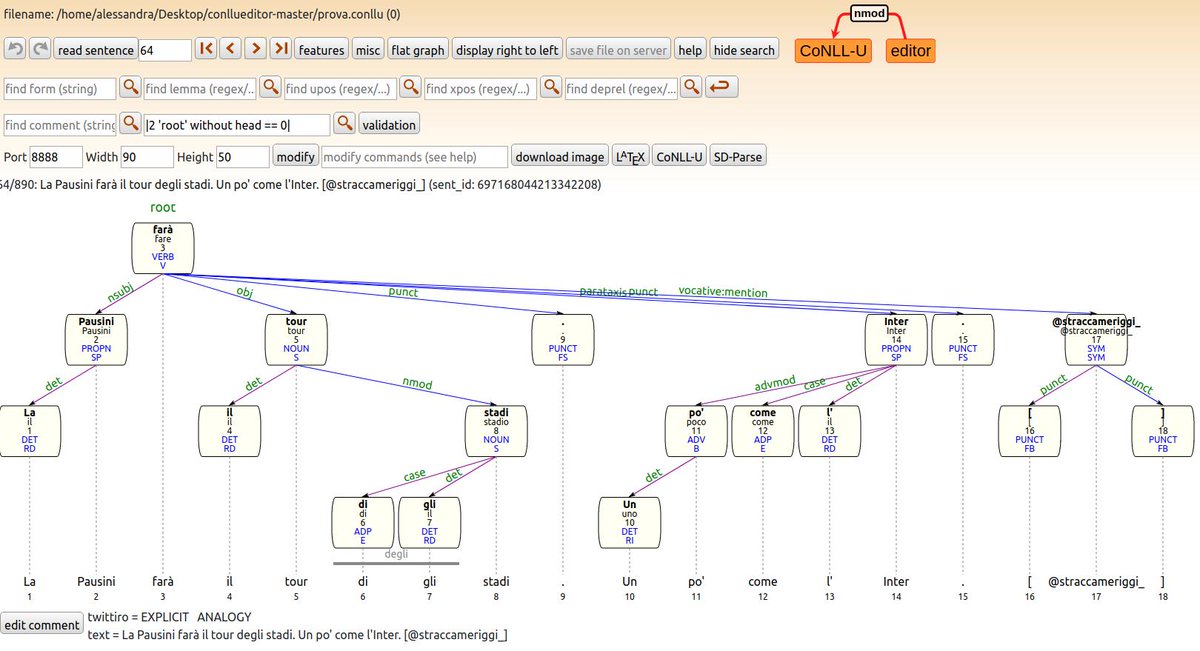Open the misc menu

(x=367, y=47)
